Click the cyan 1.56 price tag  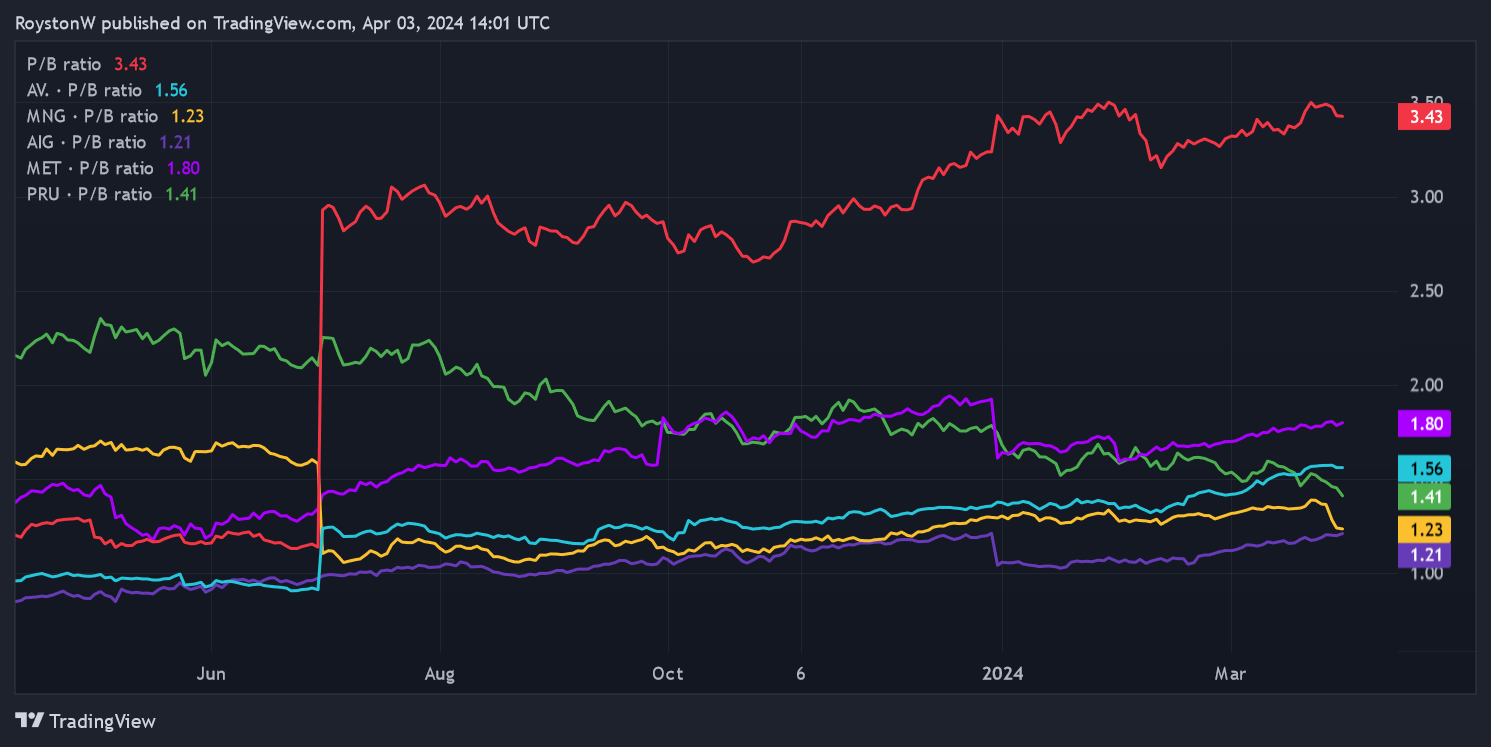point(1424,469)
